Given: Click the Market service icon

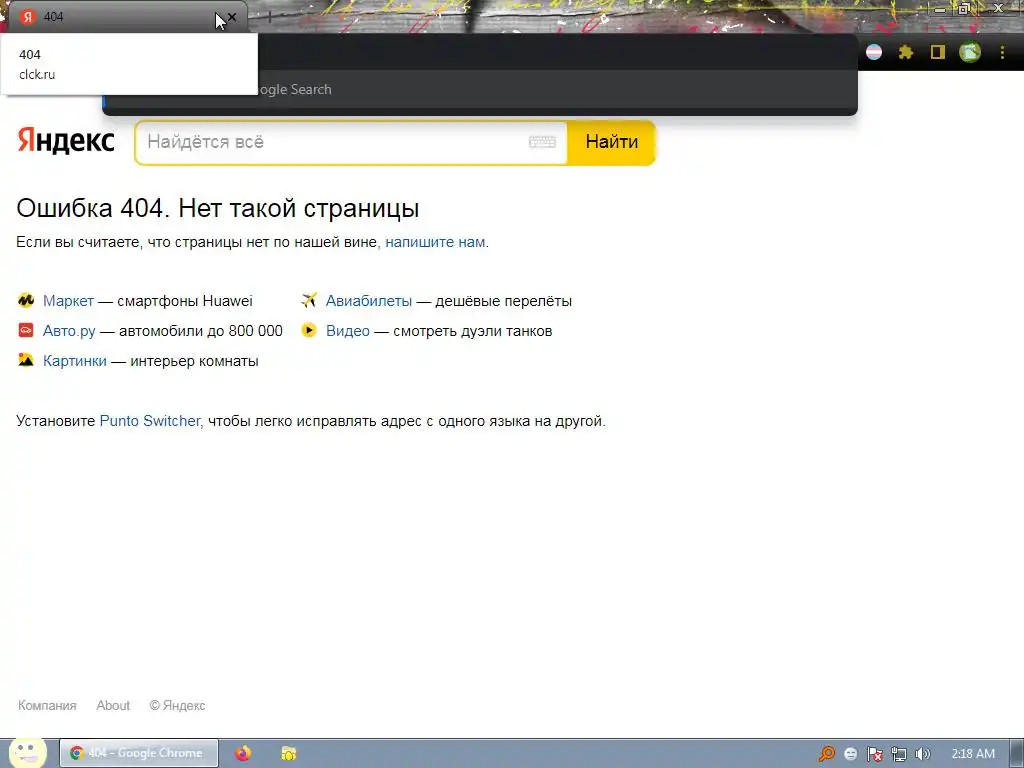Looking at the screenshot, I should point(26,300).
